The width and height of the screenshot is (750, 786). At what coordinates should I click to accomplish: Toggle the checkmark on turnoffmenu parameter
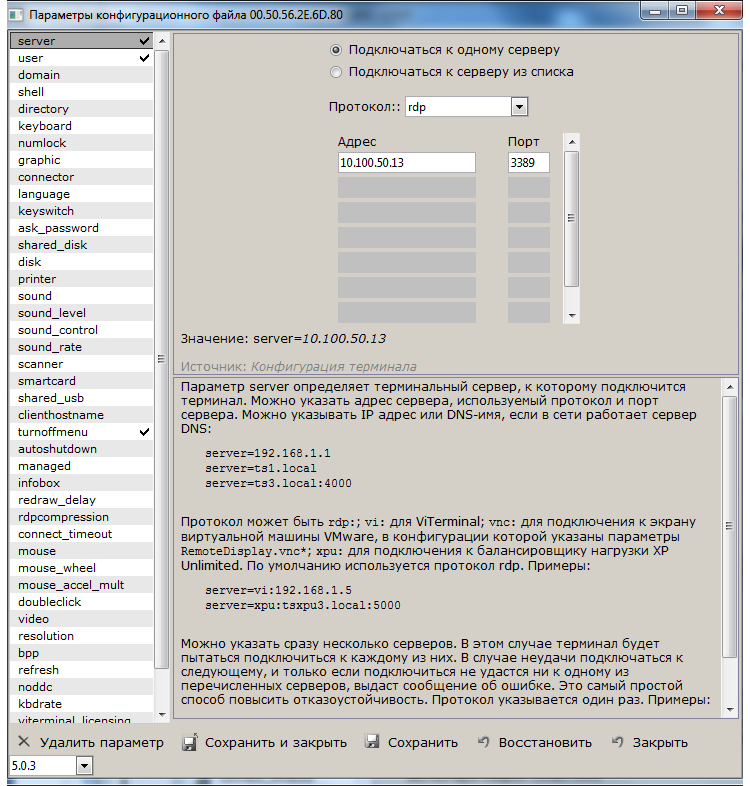[x=145, y=432]
